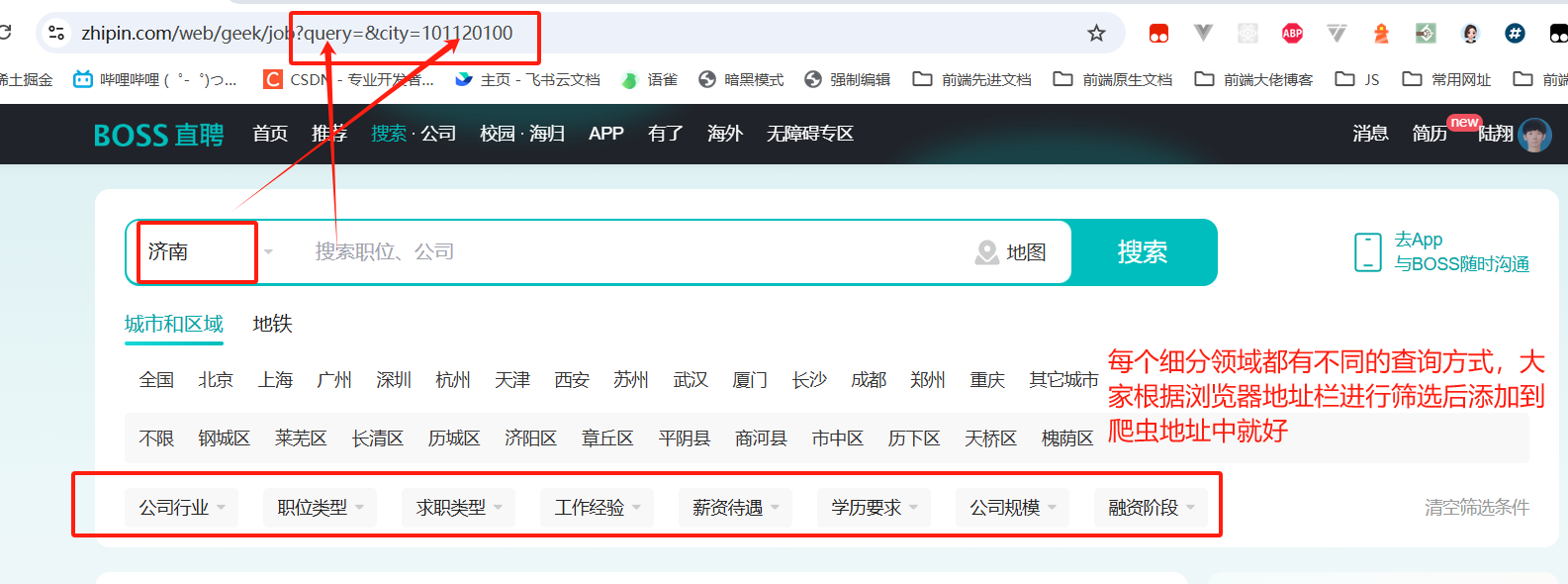
Task: Choose district 章丘区
Action: [x=607, y=438]
